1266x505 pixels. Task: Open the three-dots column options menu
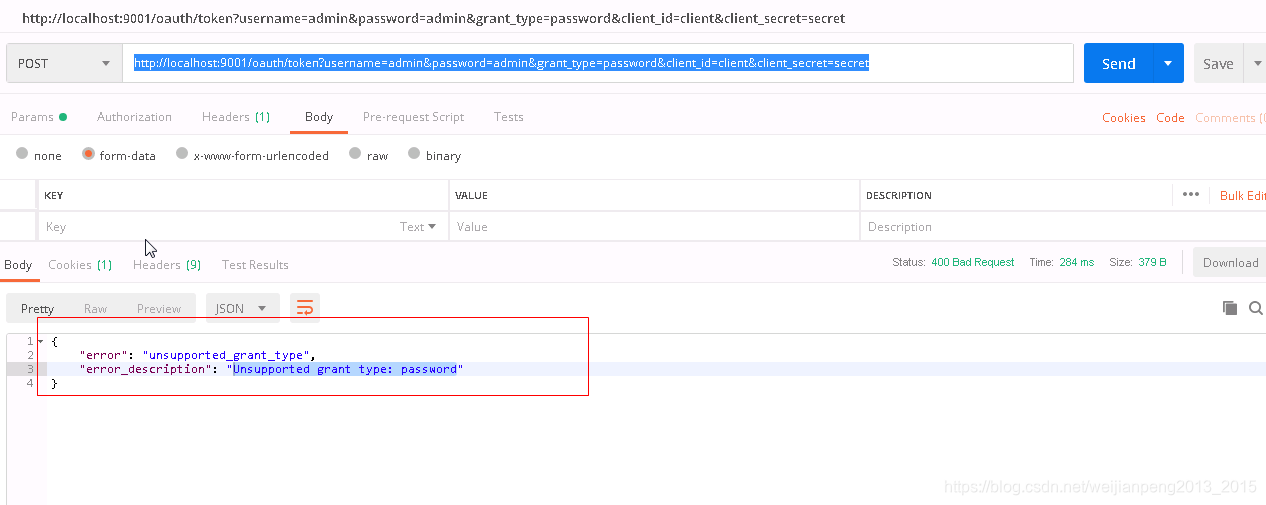[x=1190, y=194]
